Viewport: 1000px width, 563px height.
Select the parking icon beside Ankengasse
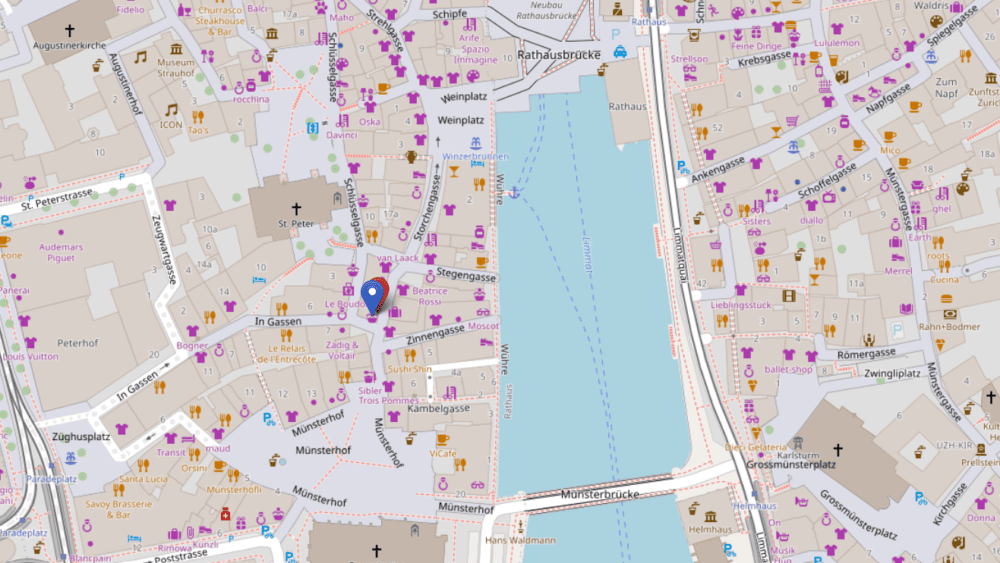pos(683,168)
